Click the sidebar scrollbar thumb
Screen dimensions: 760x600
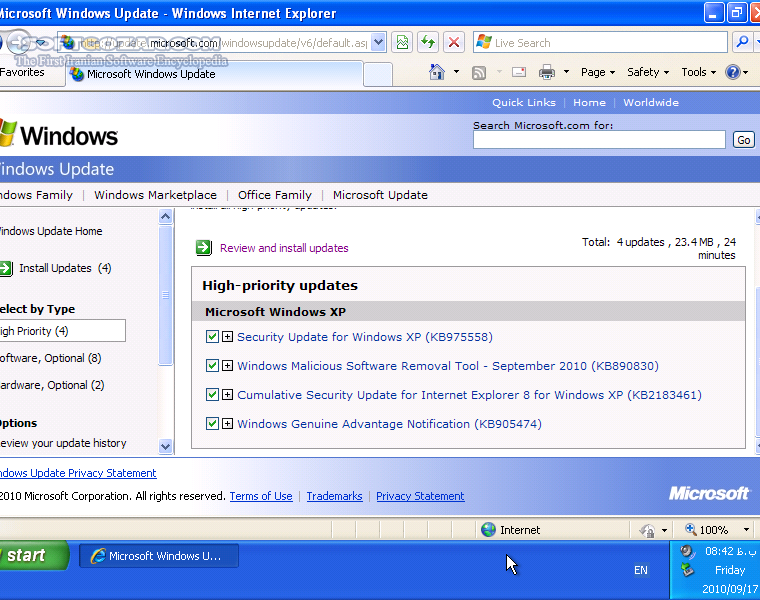click(x=165, y=295)
